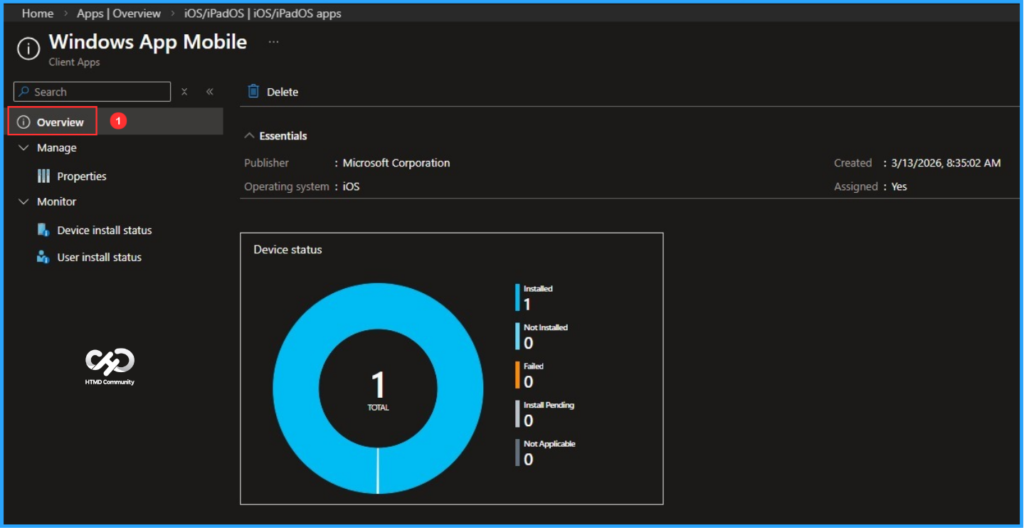Click the info icon beside Windows App Mobile
Viewport: 1024px width, 528px height.
(x=28, y=49)
